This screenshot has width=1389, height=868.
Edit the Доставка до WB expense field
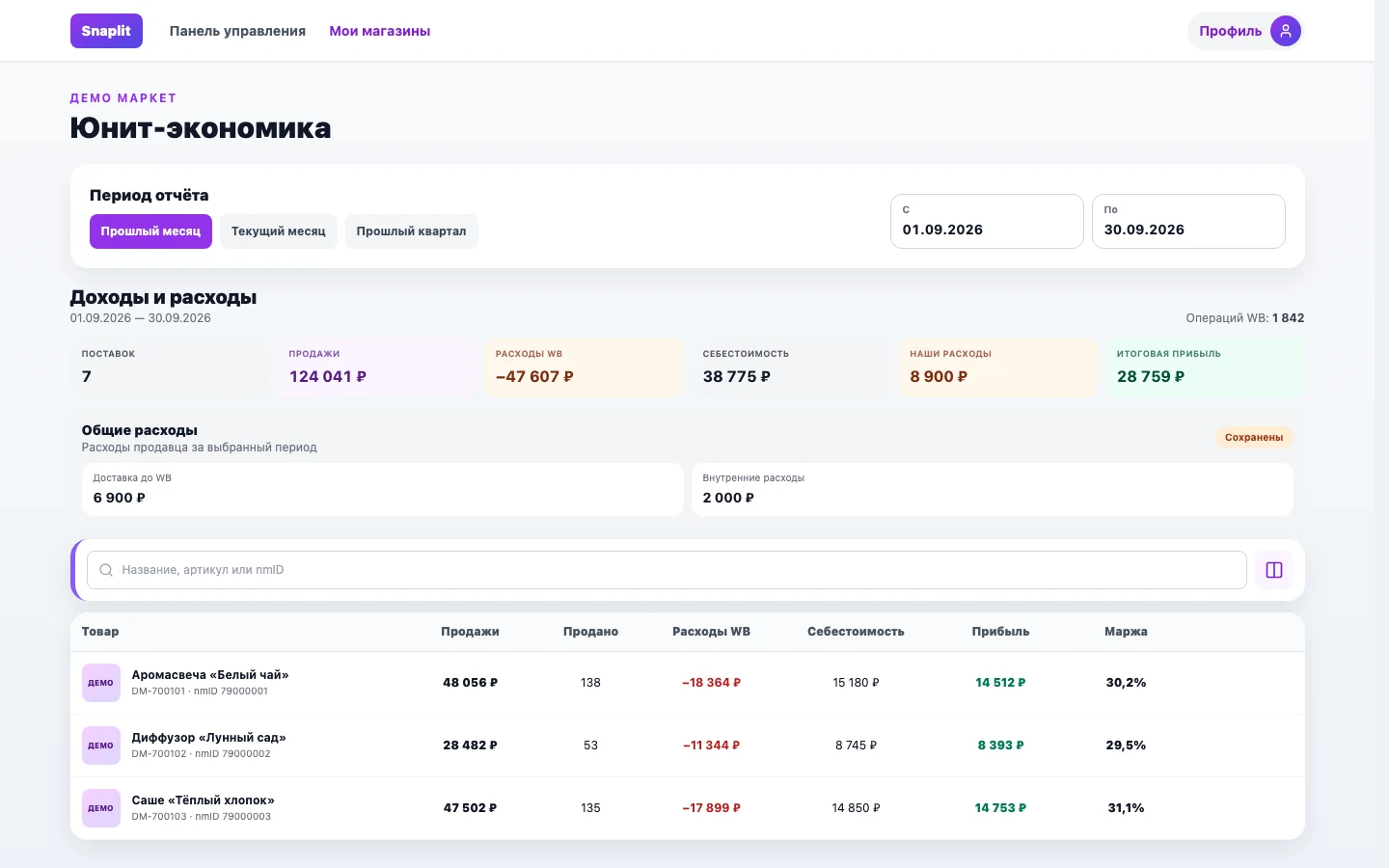pos(383,489)
